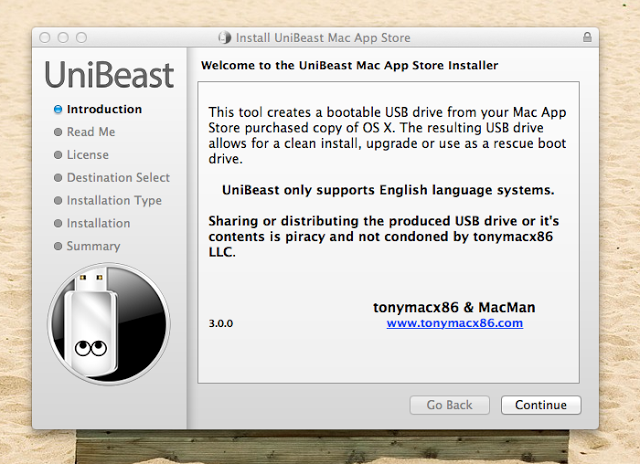Select the Installation step label

98,223
